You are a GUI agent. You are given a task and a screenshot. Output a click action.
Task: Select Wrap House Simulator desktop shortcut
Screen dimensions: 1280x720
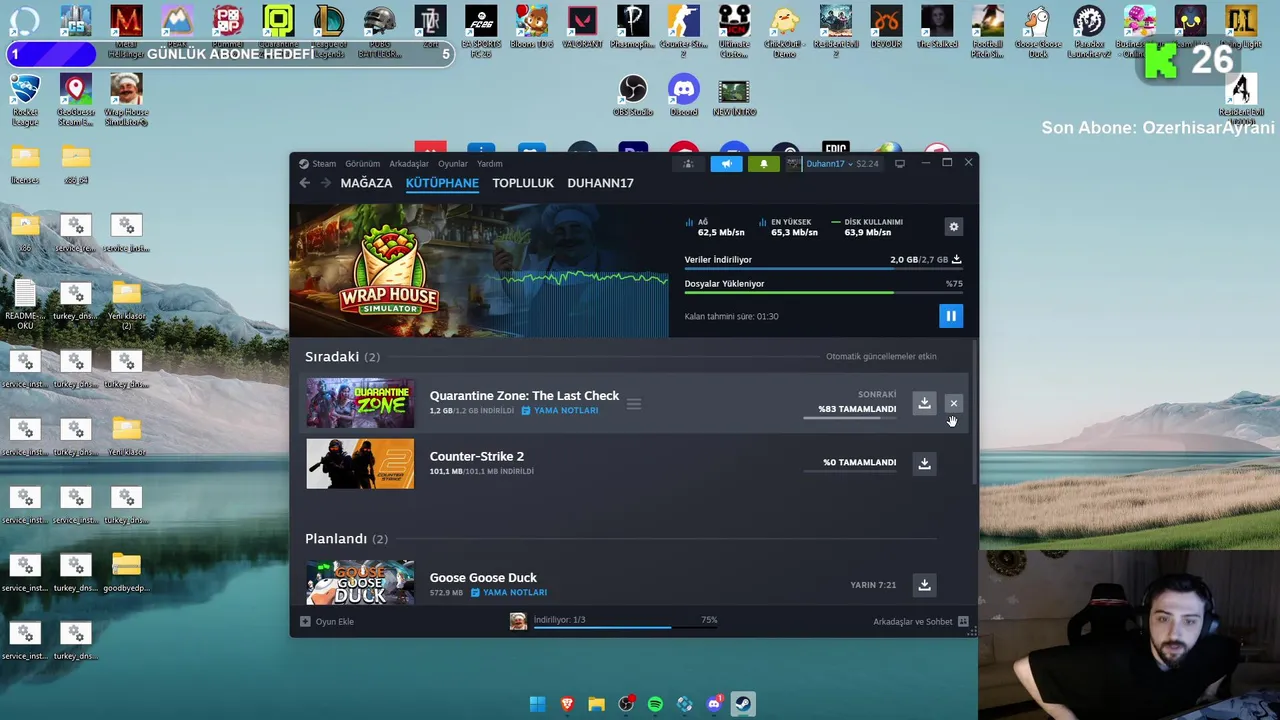pyautogui.click(x=126, y=101)
